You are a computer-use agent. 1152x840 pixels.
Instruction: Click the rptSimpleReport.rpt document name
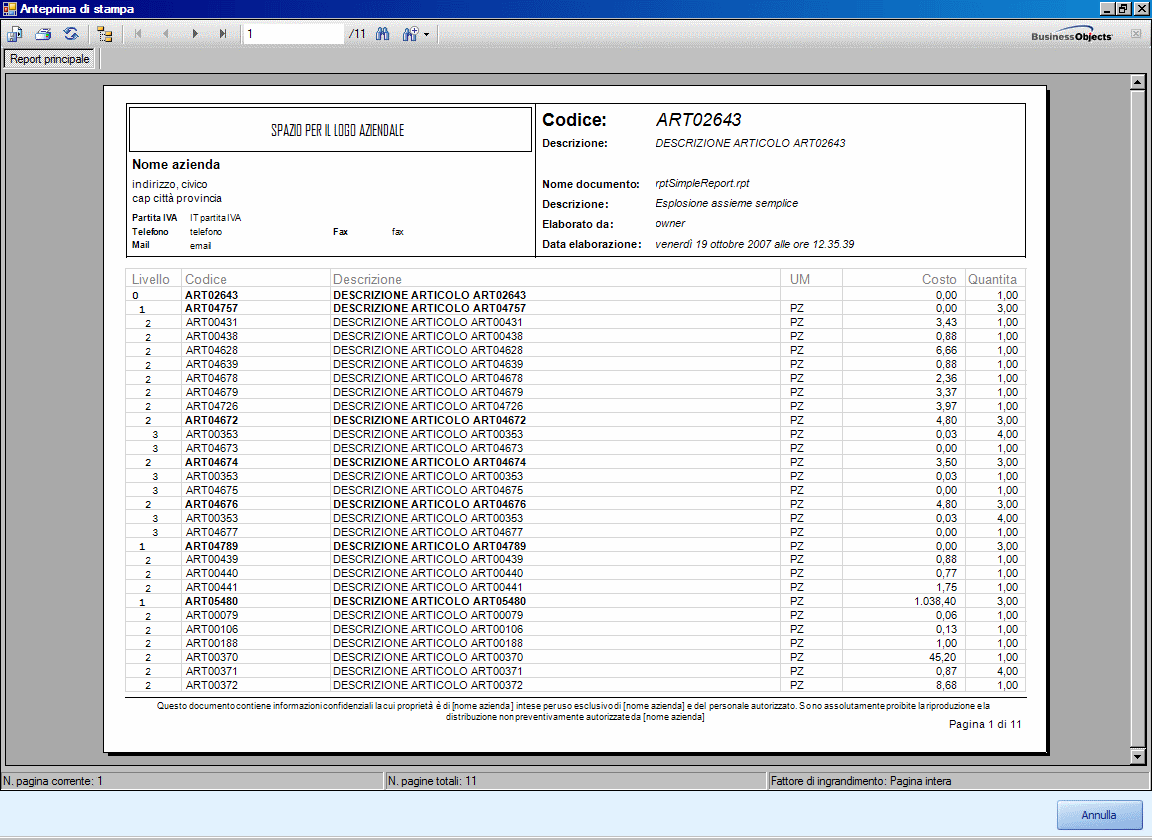tap(702, 184)
